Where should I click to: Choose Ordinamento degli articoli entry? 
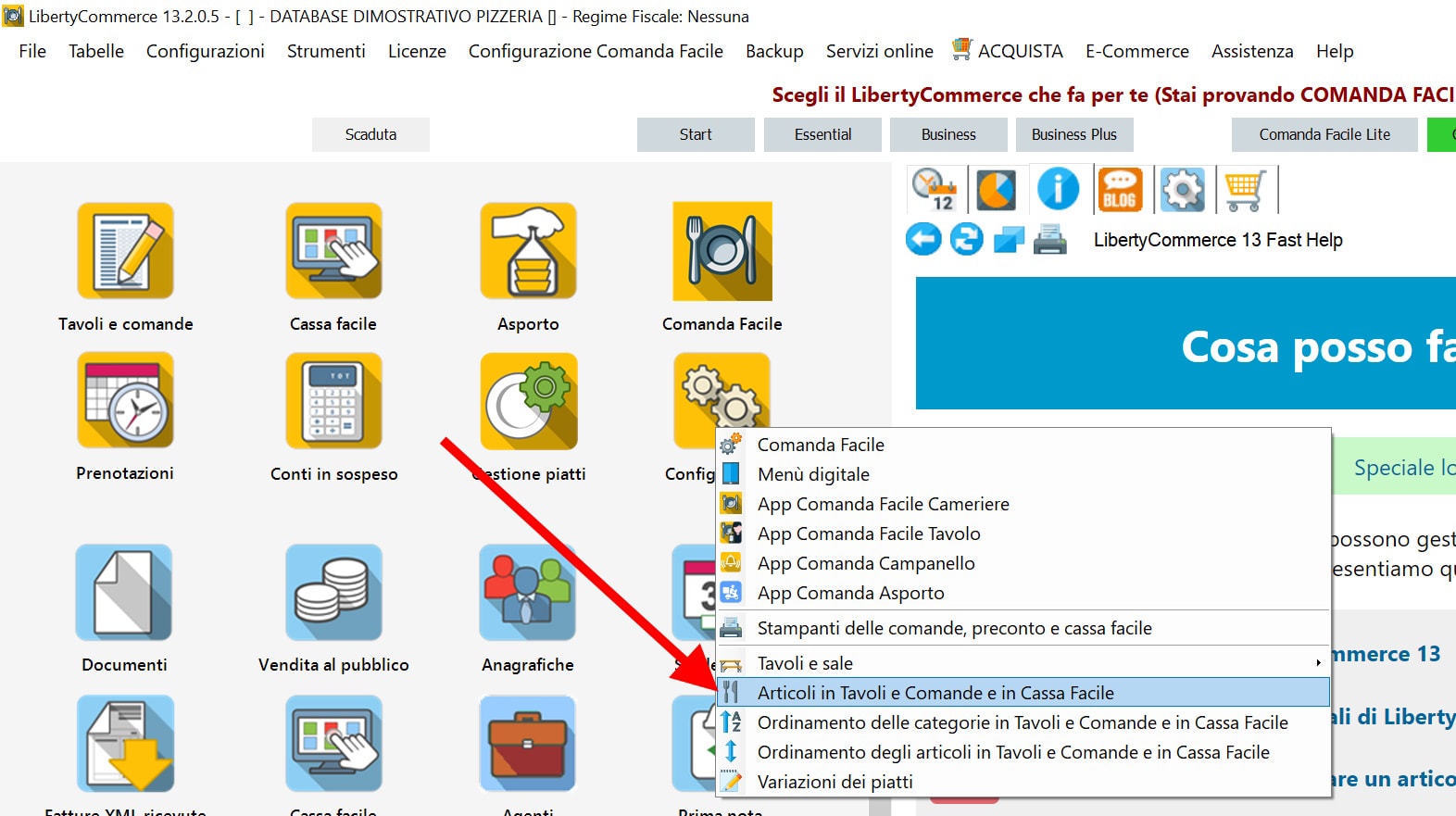click(1023, 752)
